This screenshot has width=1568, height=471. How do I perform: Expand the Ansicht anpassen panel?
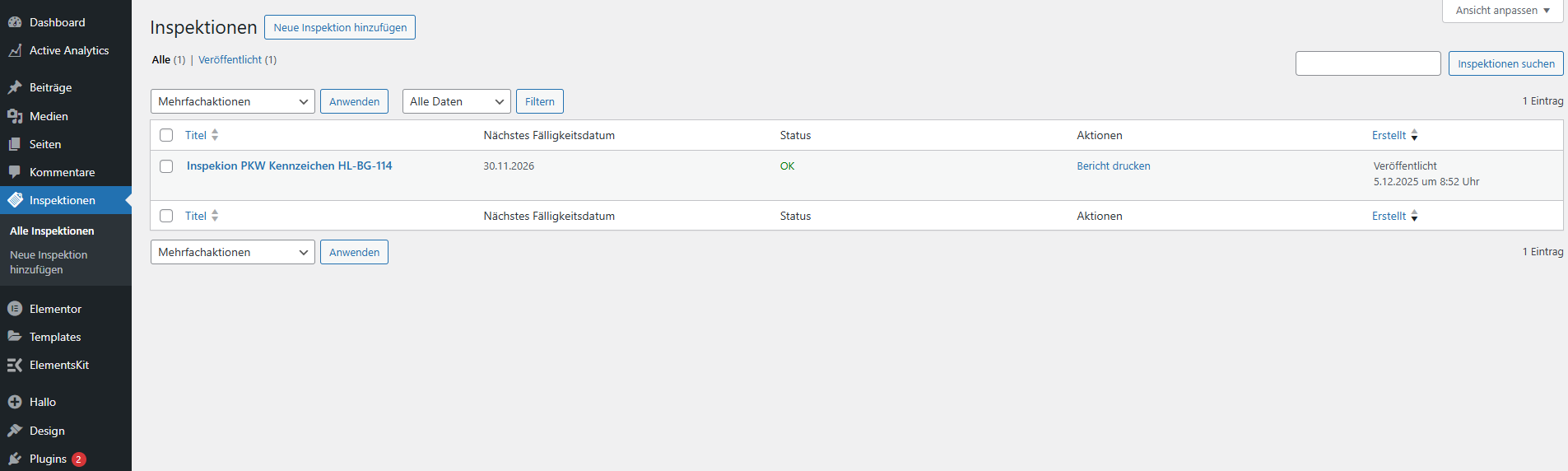pyautogui.click(x=1502, y=11)
